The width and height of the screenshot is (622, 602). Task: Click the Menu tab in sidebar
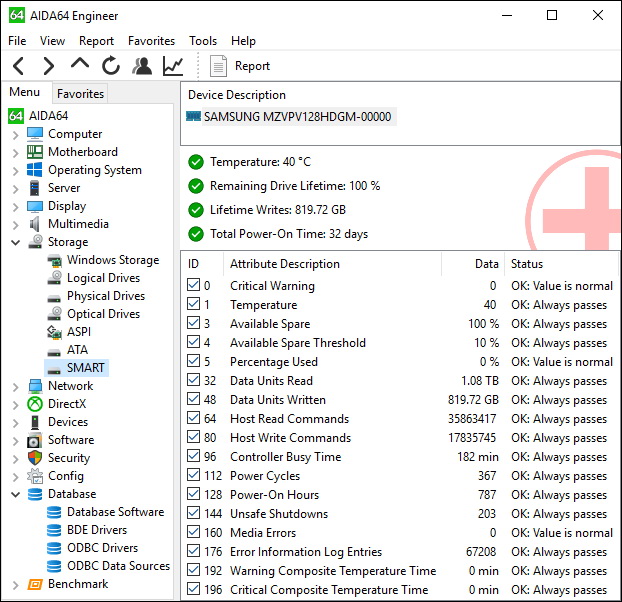25,92
